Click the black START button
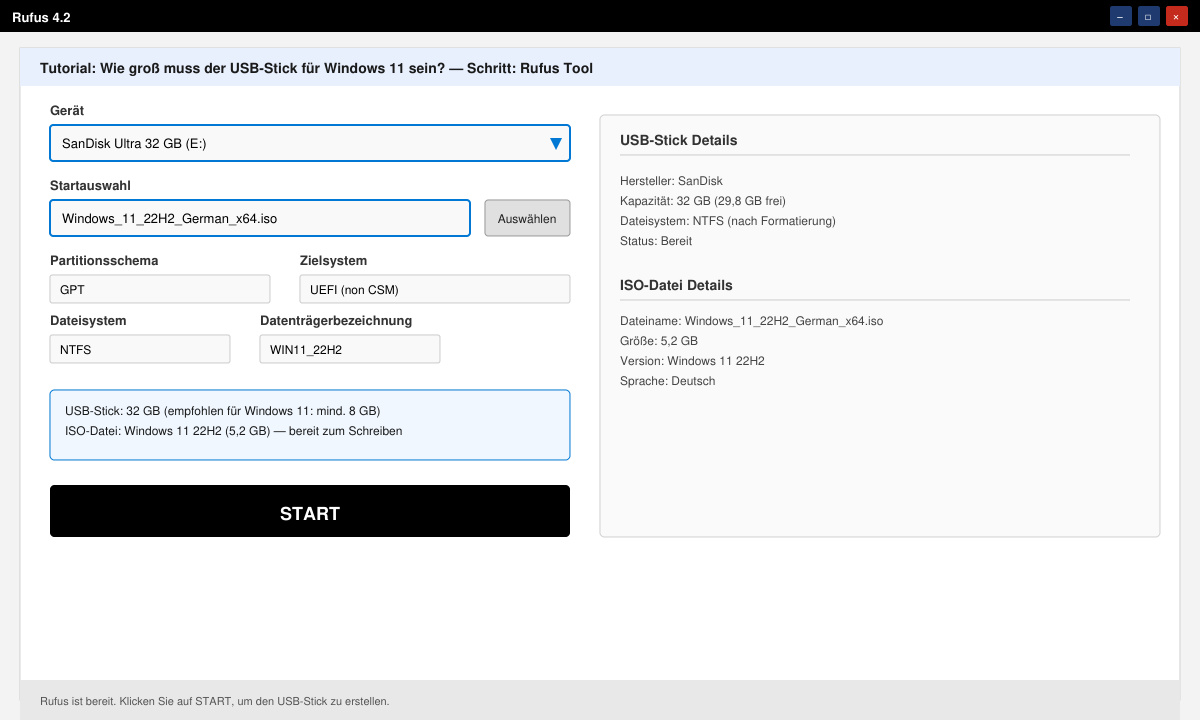Screen dimensions: 1200x720 tap(310, 511)
